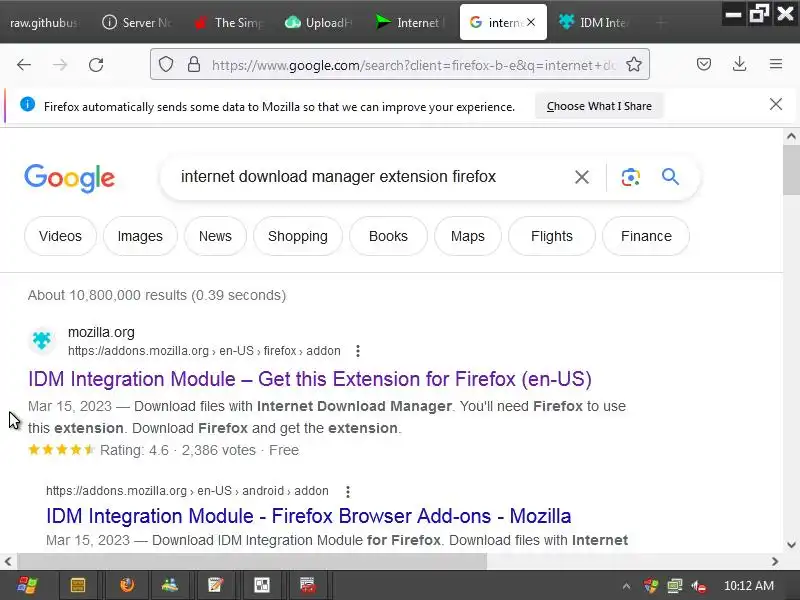Switch to the Server No tab
The width and height of the screenshot is (800, 600).
pos(137,22)
